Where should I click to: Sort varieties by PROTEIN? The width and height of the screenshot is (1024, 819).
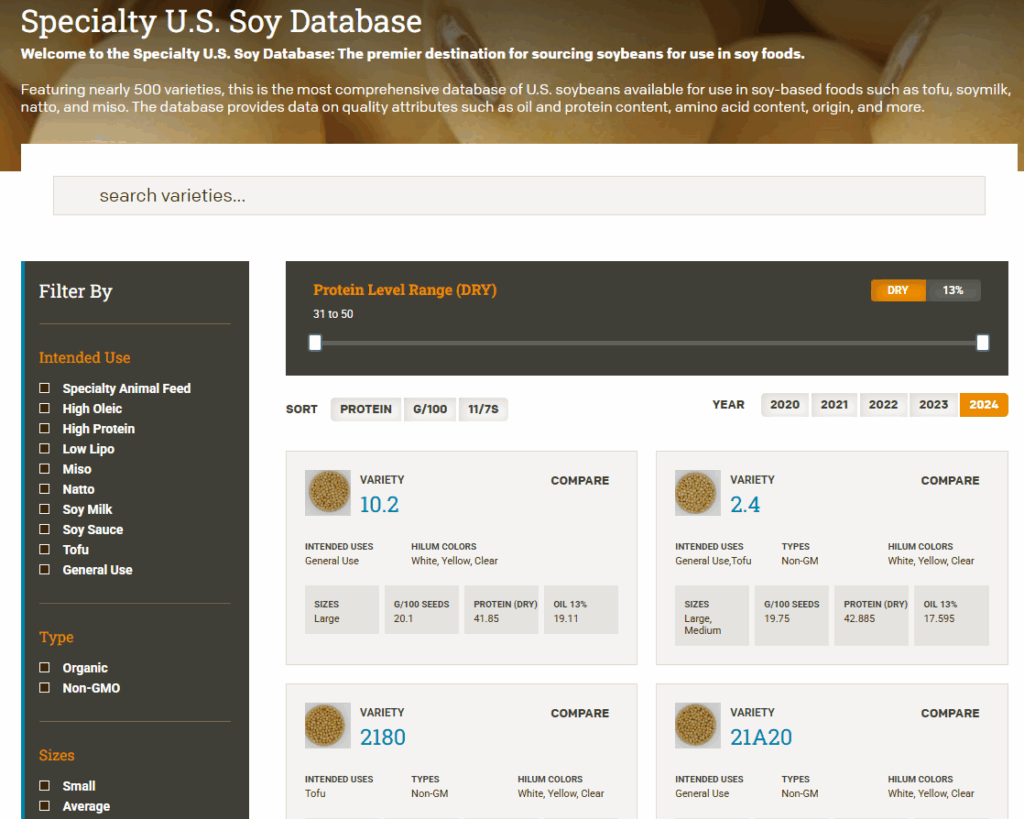point(366,409)
